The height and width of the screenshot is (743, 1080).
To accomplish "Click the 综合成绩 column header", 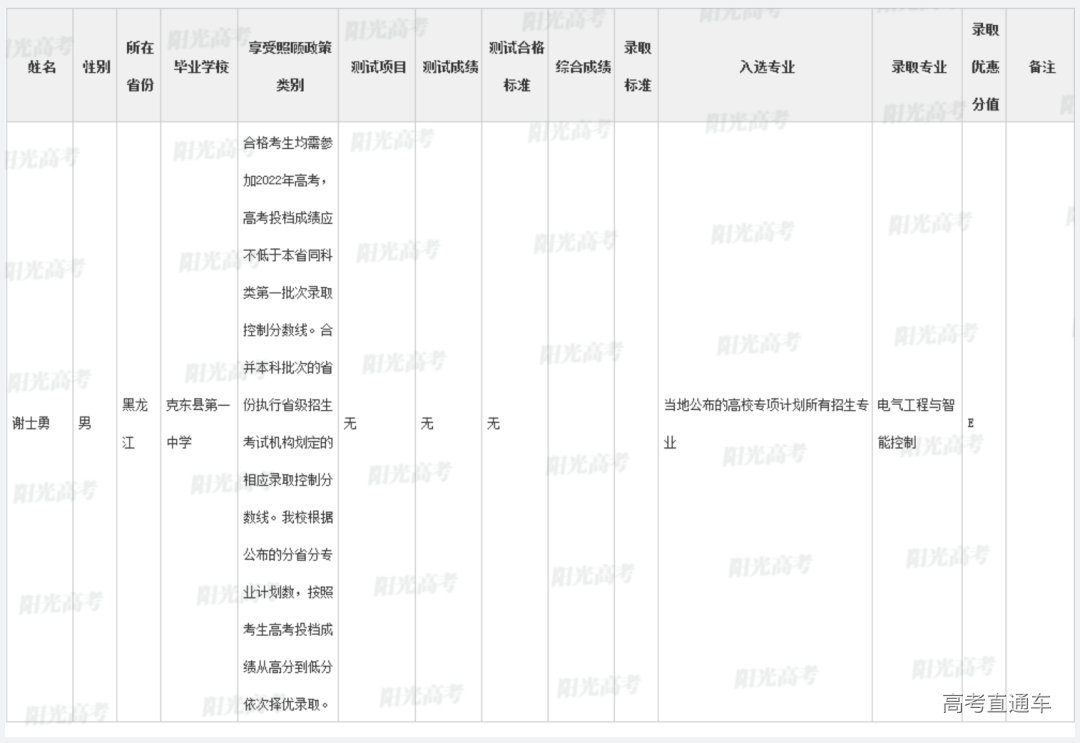I will tap(582, 67).
